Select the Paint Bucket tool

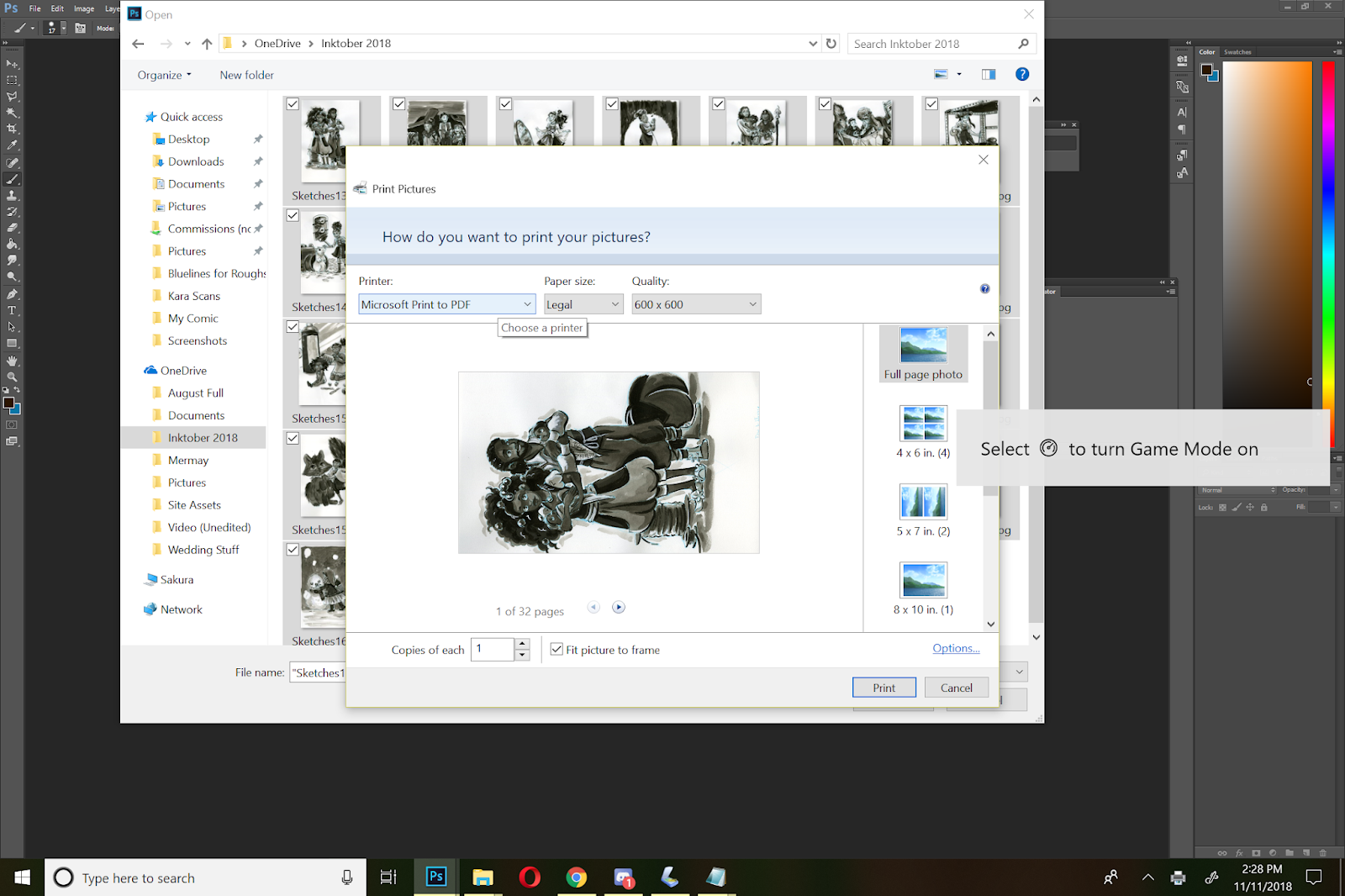point(12,245)
